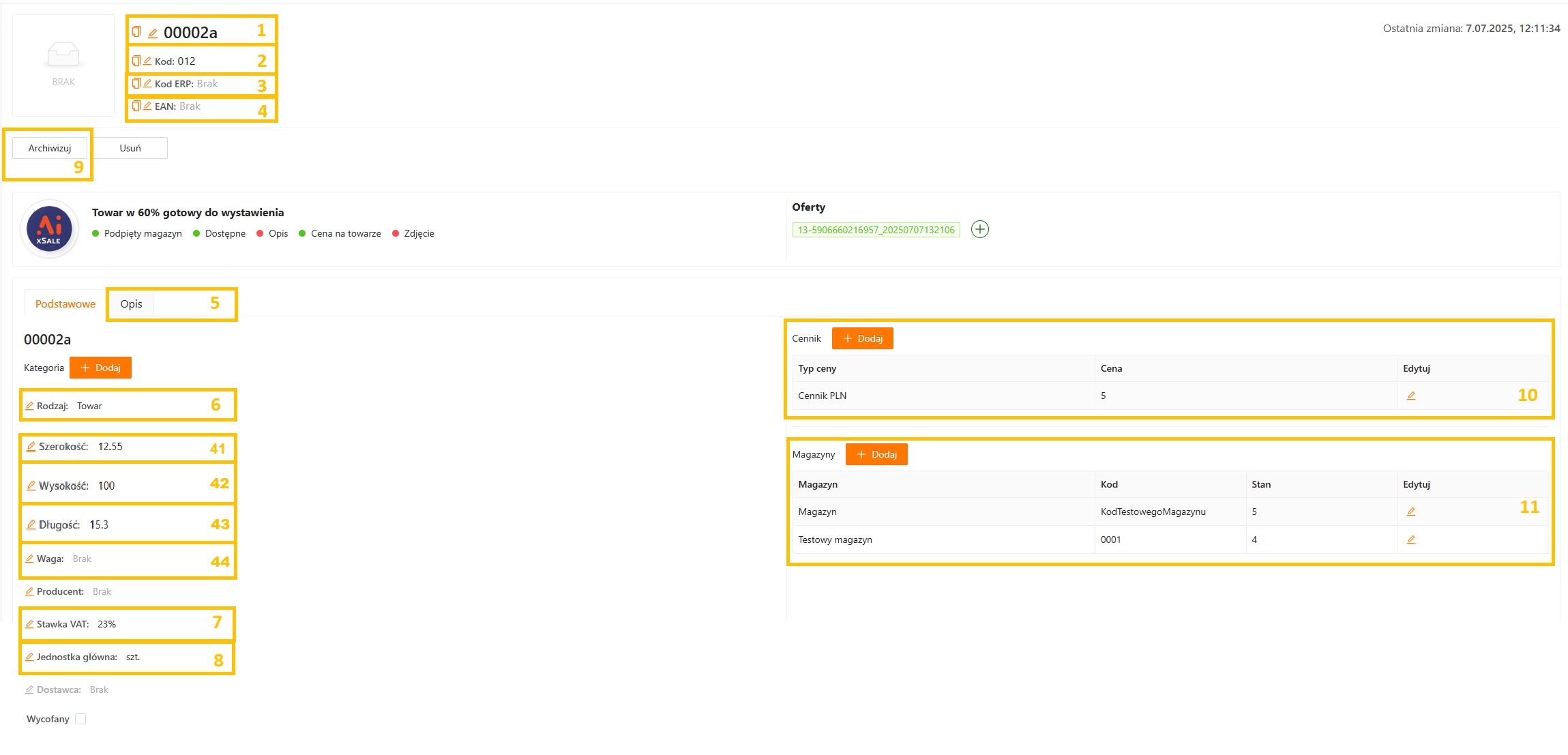Add a price list with Cennik Dodaj
This screenshot has height=755, width=1568.
(x=862, y=338)
